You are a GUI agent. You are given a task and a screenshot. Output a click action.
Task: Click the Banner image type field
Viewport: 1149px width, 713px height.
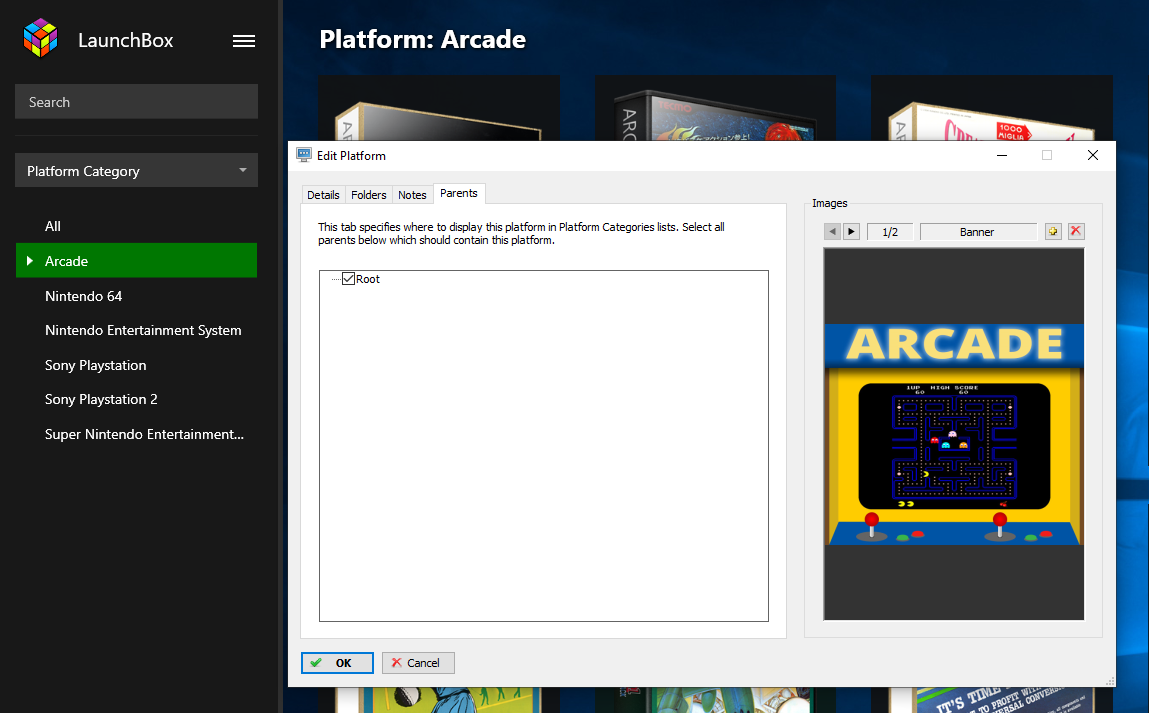click(x=978, y=232)
